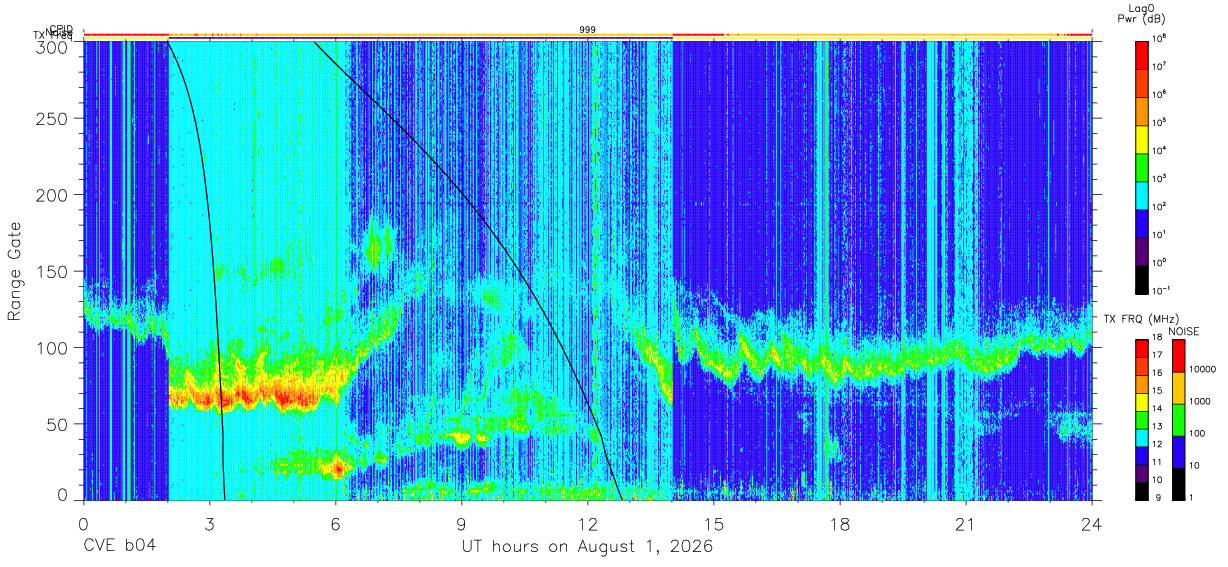
Task: Click the black segment of TX FRQ colorbar
Action: tap(1141, 491)
